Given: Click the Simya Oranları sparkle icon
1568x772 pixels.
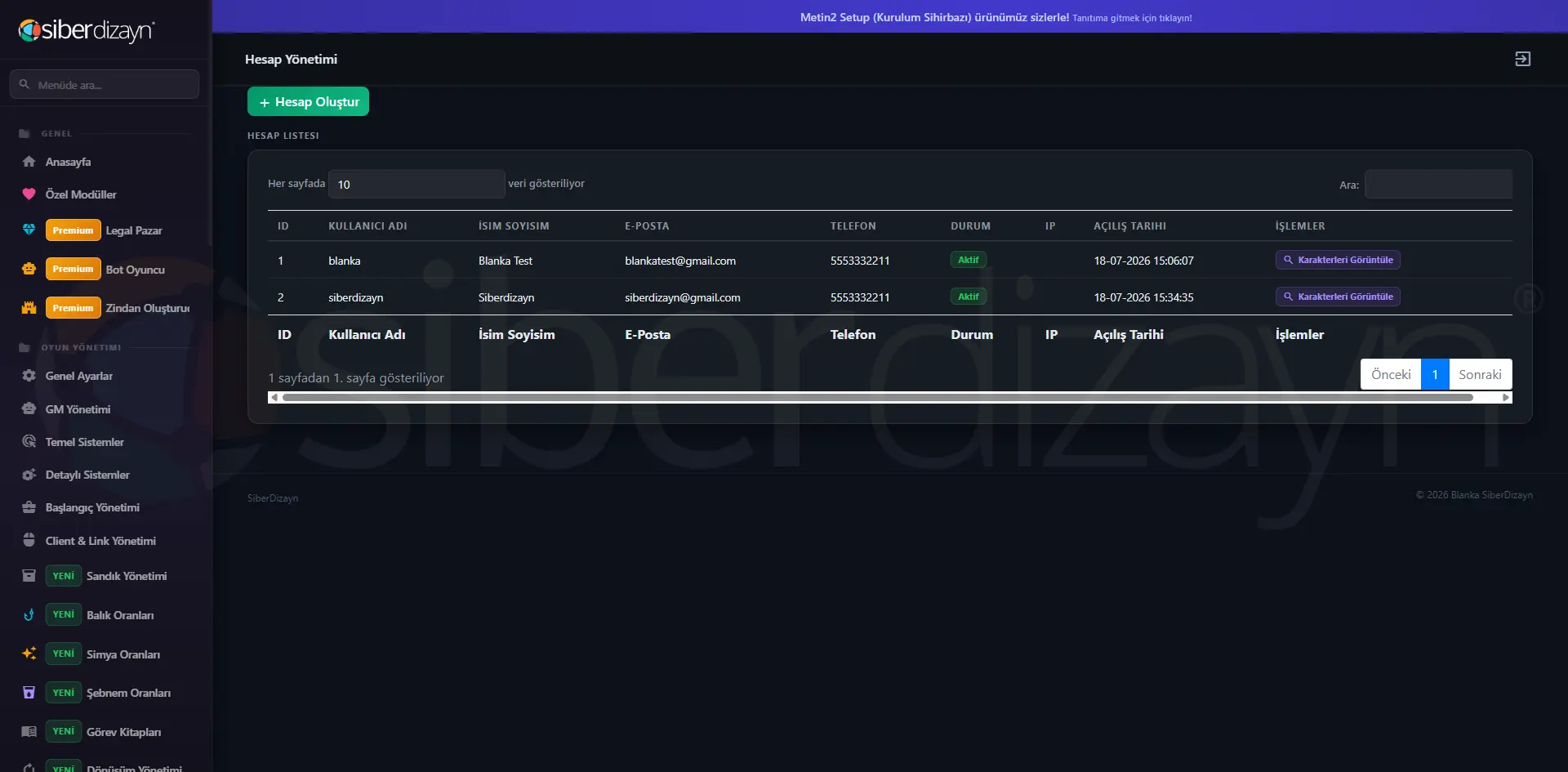Looking at the screenshot, I should (29, 654).
